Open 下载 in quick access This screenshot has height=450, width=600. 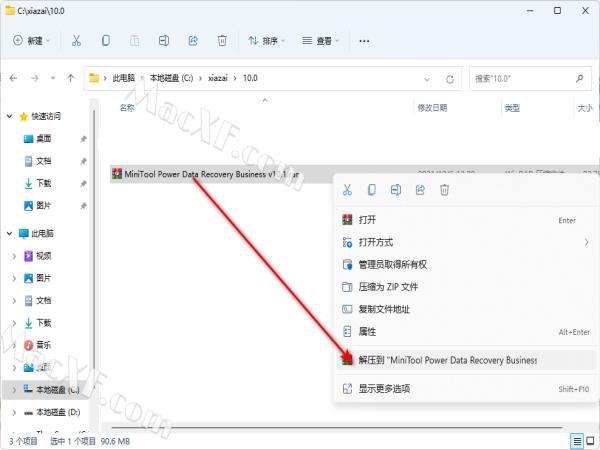tap(43, 183)
